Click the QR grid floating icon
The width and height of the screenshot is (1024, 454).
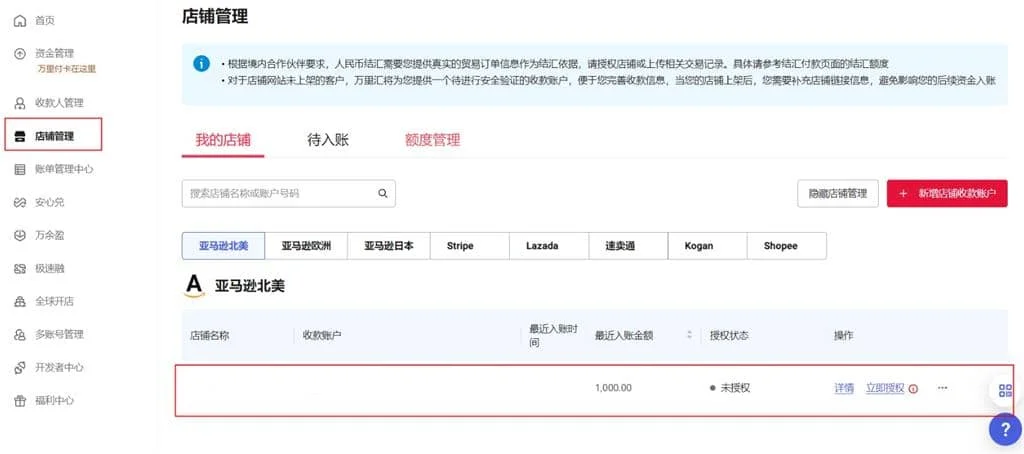(1005, 391)
